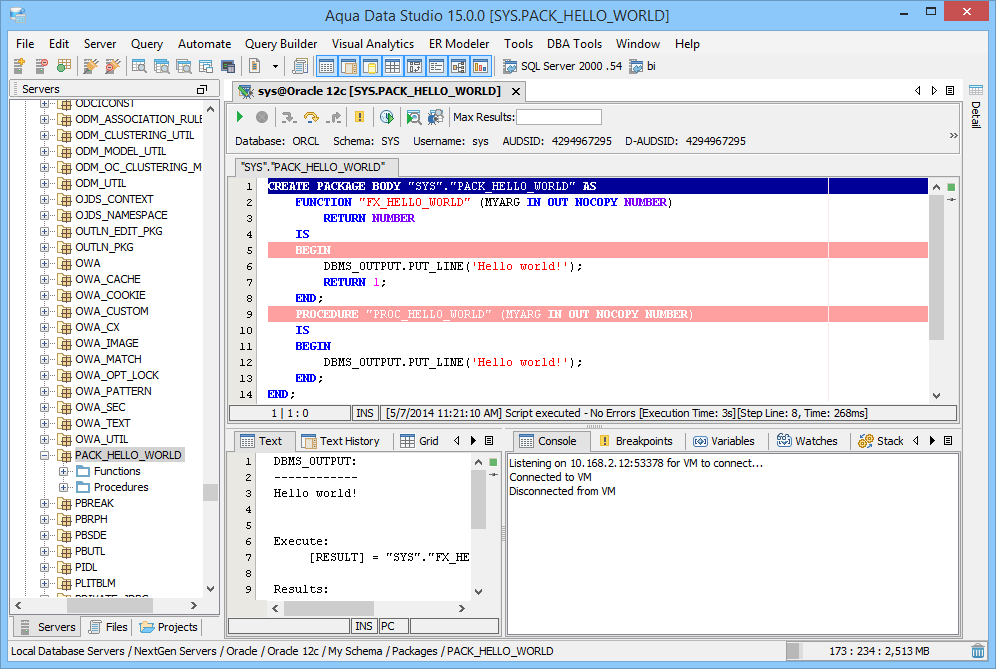Switch to the Breakpoints tab
The height and width of the screenshot is (669, 996).
point(636,441)
